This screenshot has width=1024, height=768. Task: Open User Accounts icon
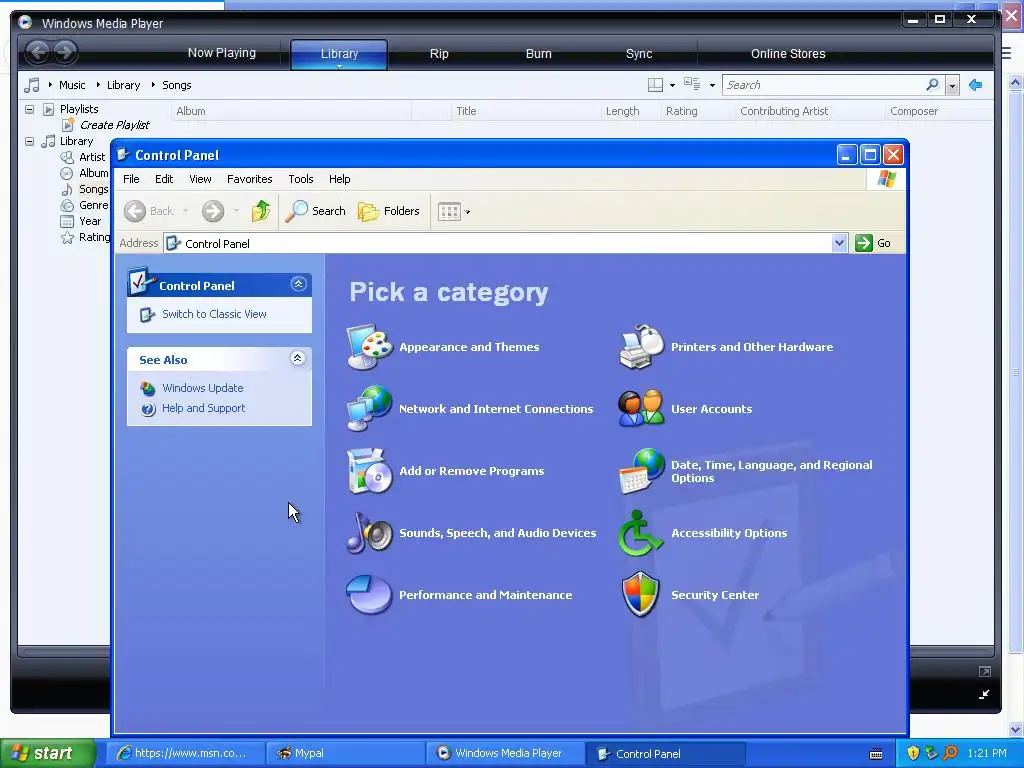pos(641,409)
